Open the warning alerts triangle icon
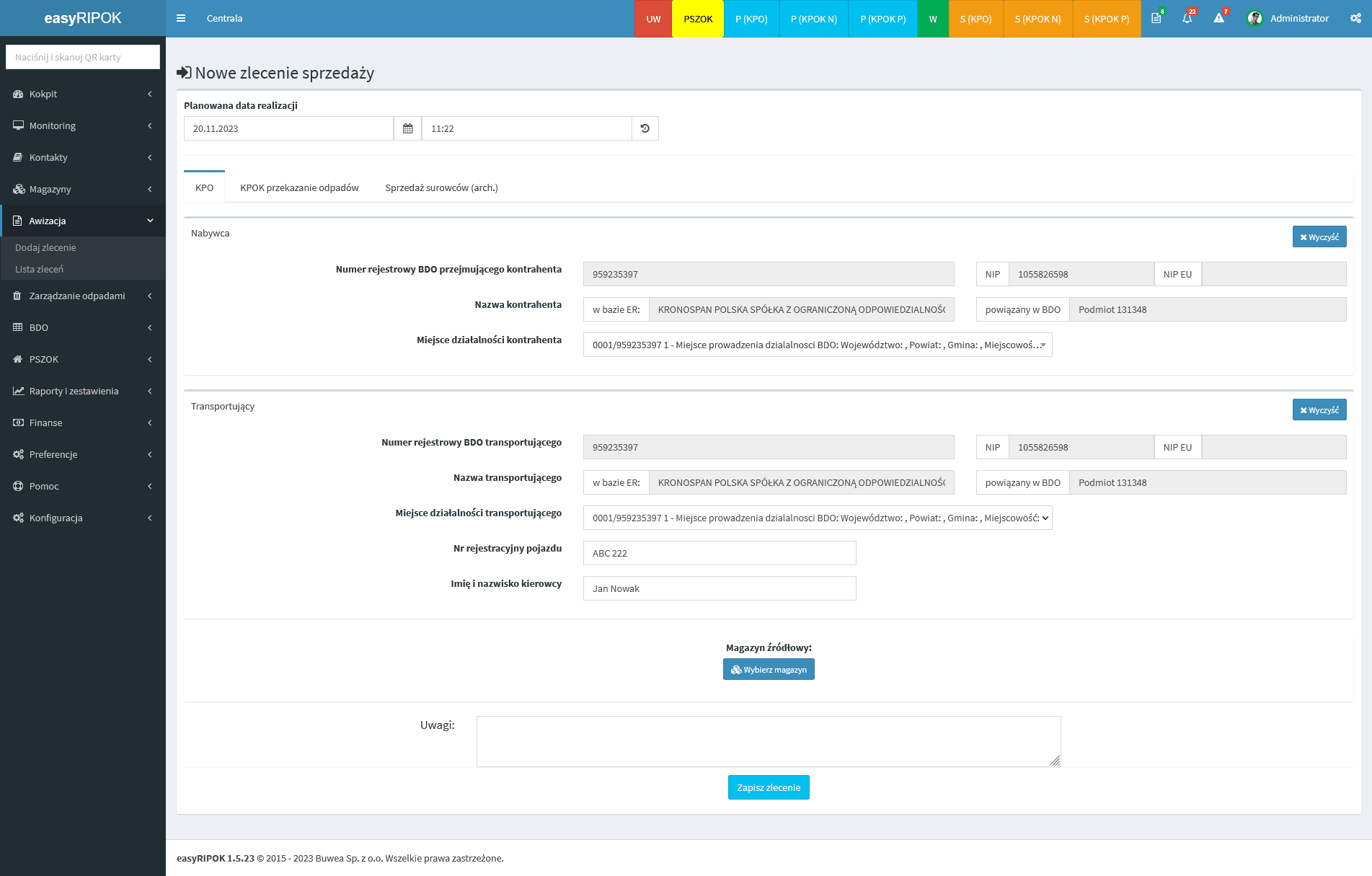 [1218, 18]
